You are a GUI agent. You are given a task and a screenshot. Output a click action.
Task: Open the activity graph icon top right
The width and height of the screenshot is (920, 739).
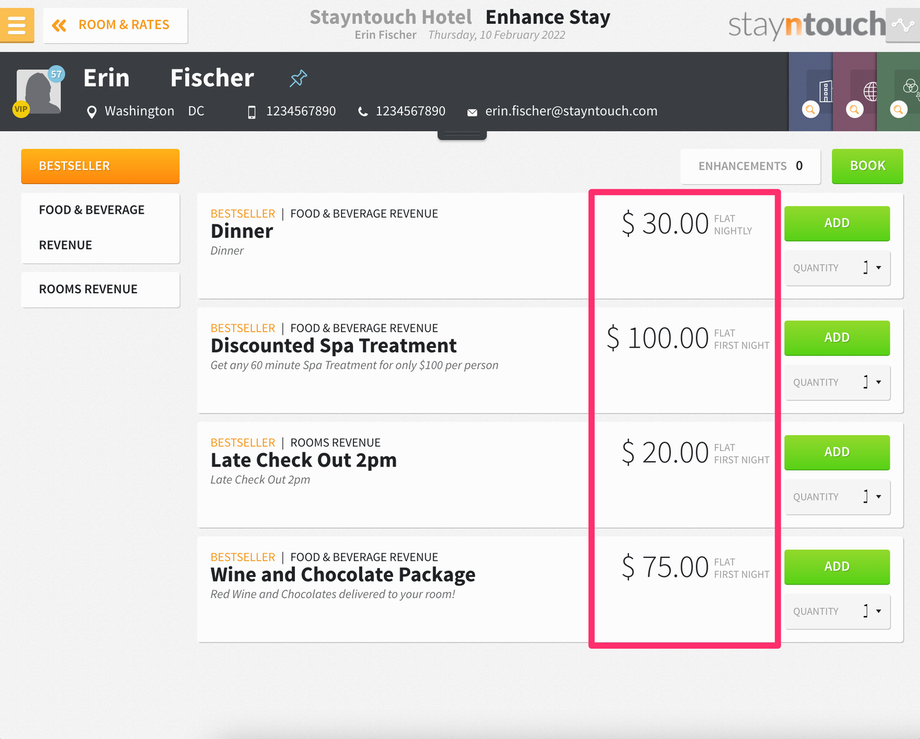[902, 25]
